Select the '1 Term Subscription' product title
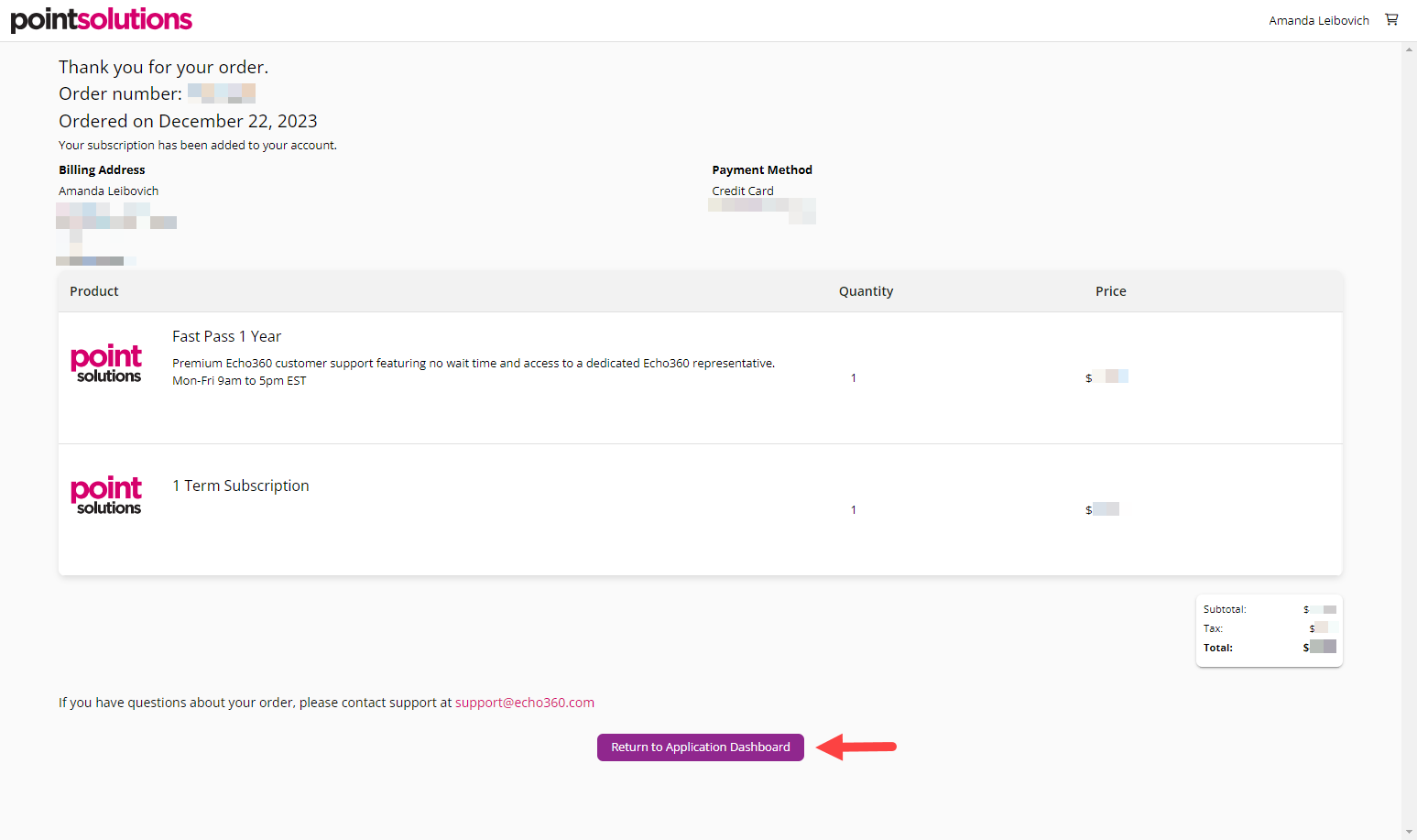This screenshot has width=1417, height=840. [x=241, y=485]
